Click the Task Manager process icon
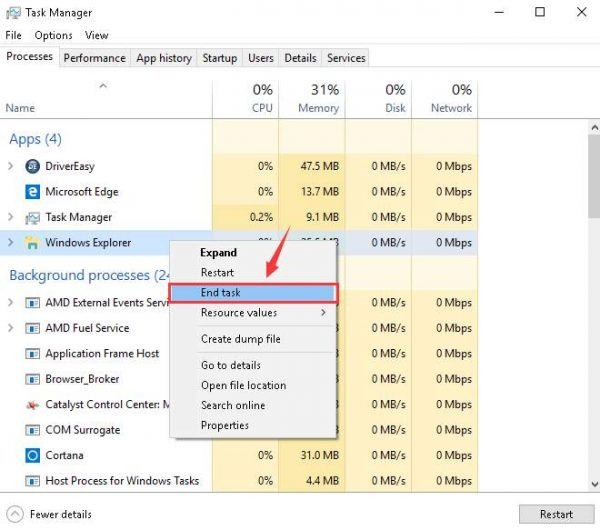This screenshot has width=600, height=530. click(33, 218)
